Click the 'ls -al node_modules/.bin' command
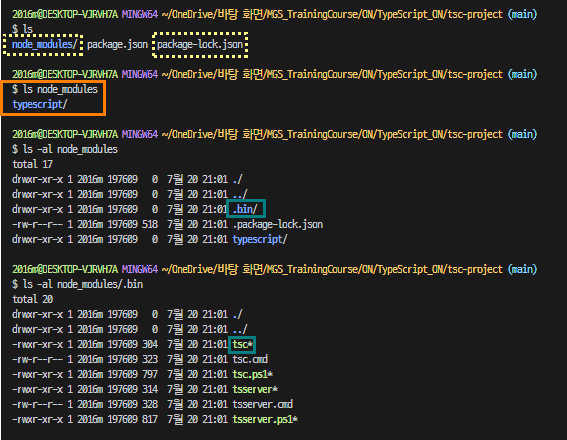 83,284
